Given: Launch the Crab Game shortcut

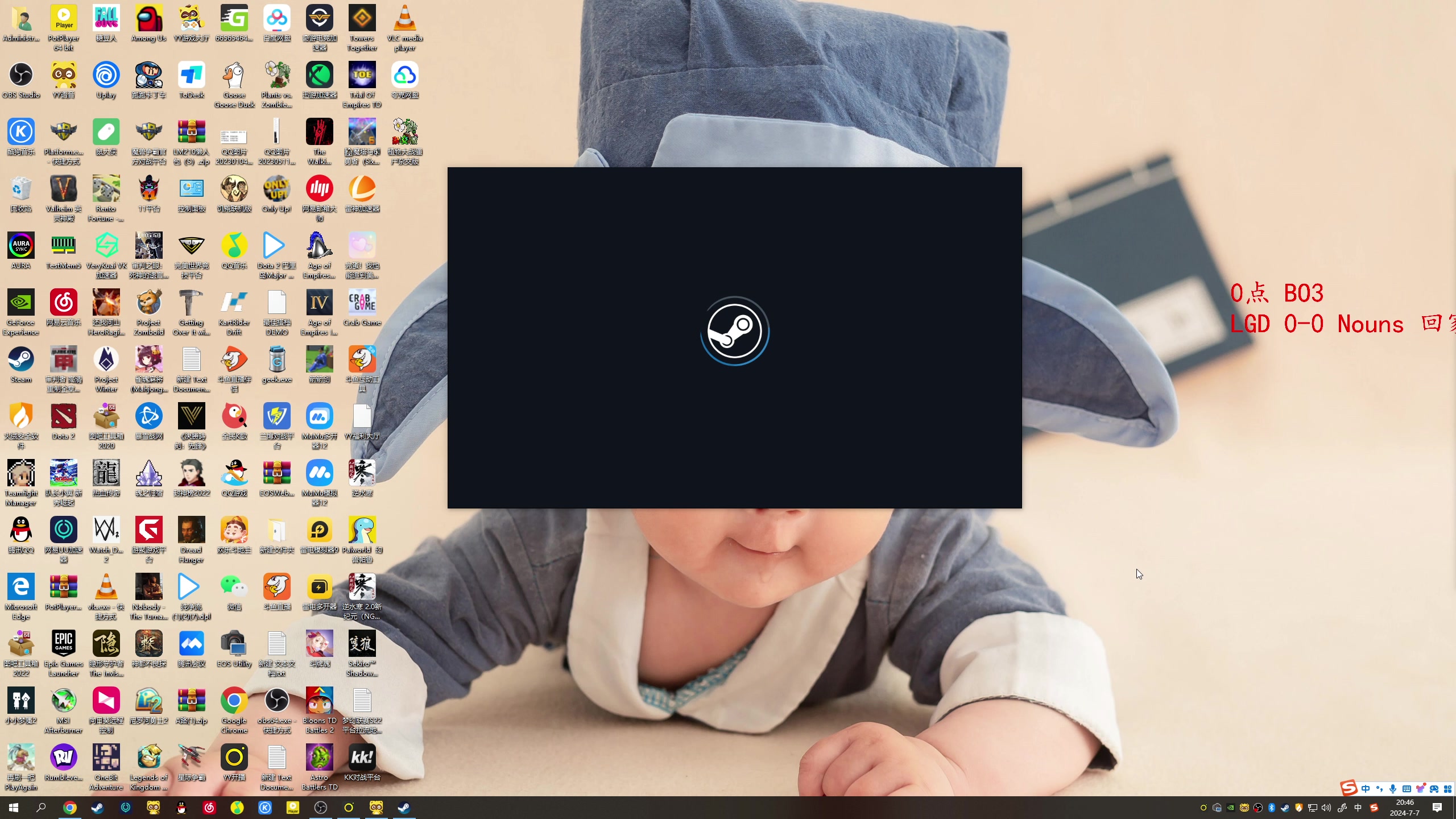Looking at the screenshot, I should pyautogui.click(x=362, y=303).
